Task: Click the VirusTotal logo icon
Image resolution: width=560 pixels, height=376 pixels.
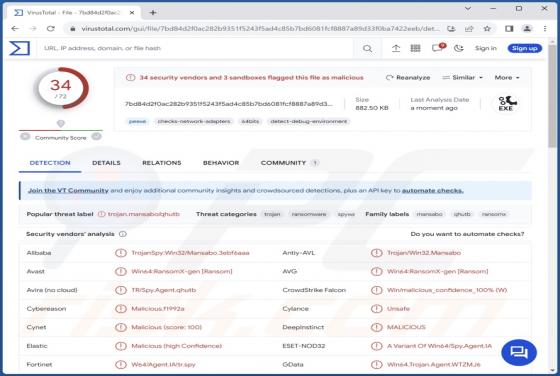Action: [19, 48]
